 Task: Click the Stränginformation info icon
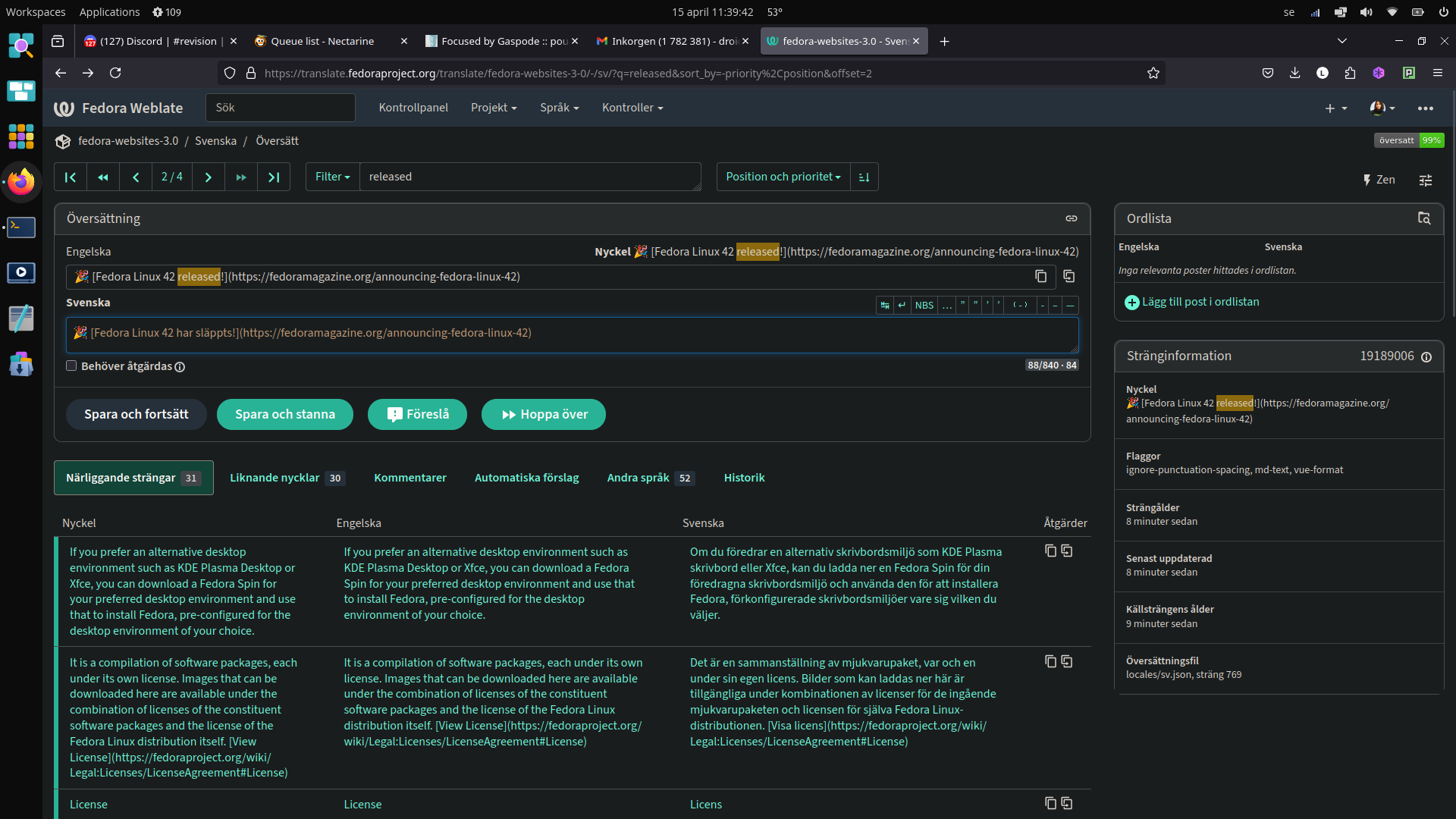coord(1426,356)
